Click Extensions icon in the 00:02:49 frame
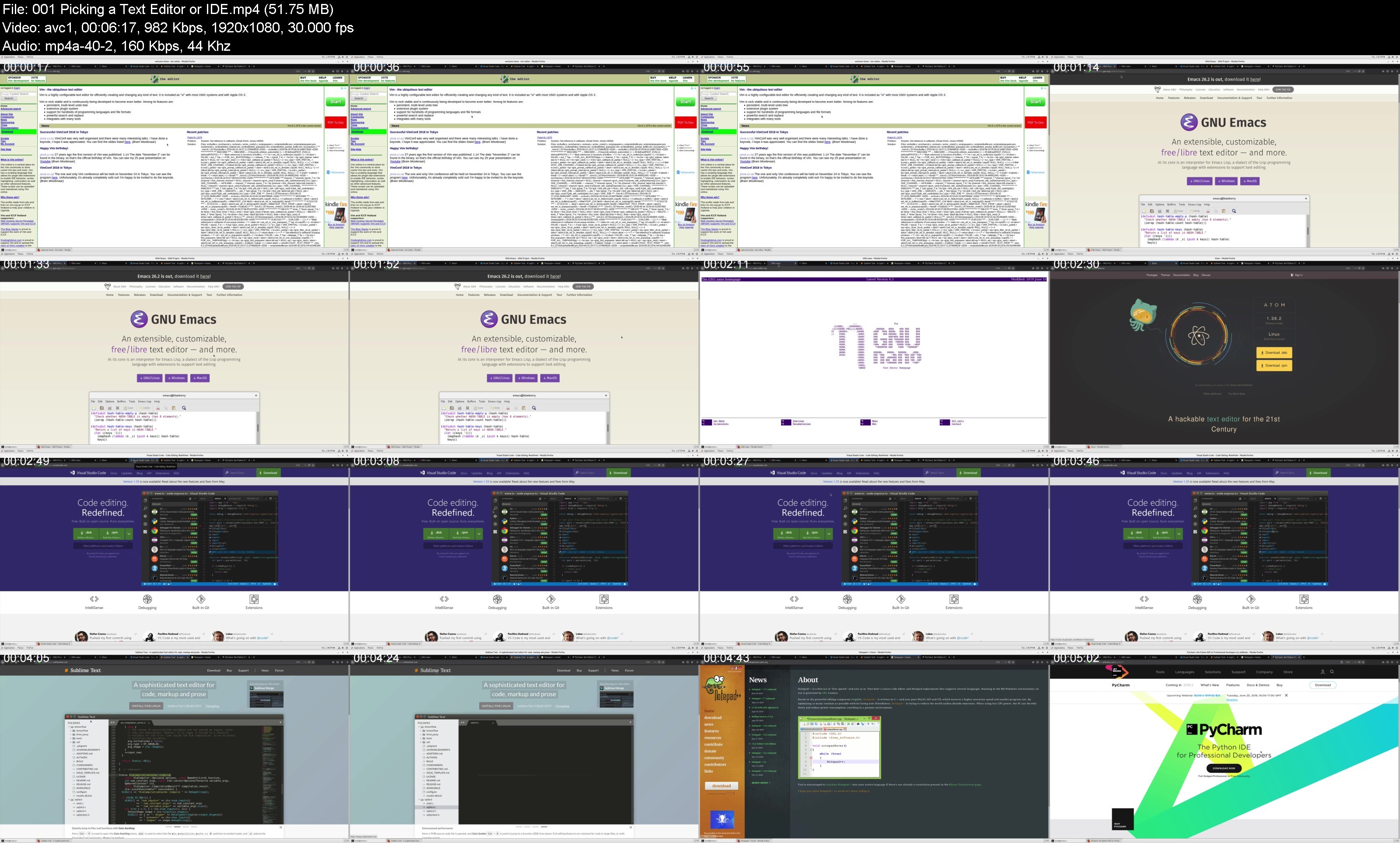This screenshot has height=843, width=1400. click(x=254, y=599)
